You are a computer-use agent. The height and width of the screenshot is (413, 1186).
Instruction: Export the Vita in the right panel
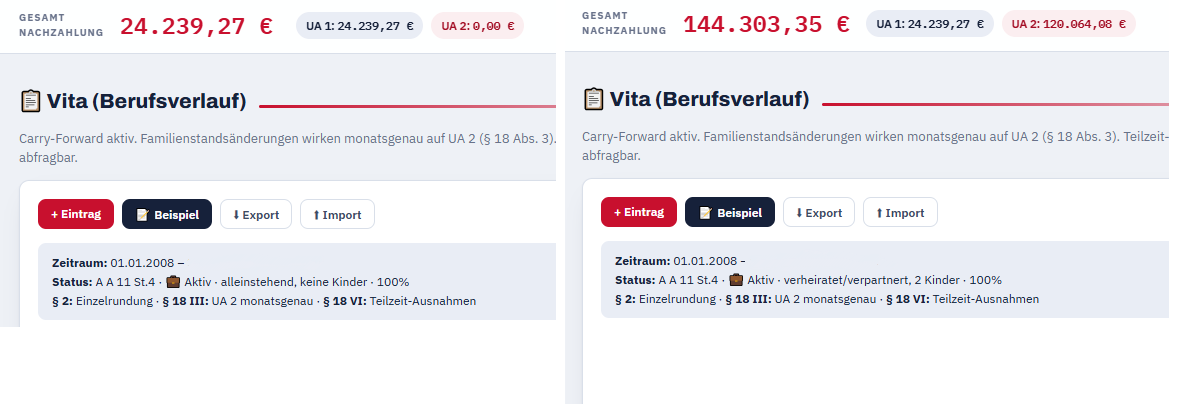click(818, 212)
